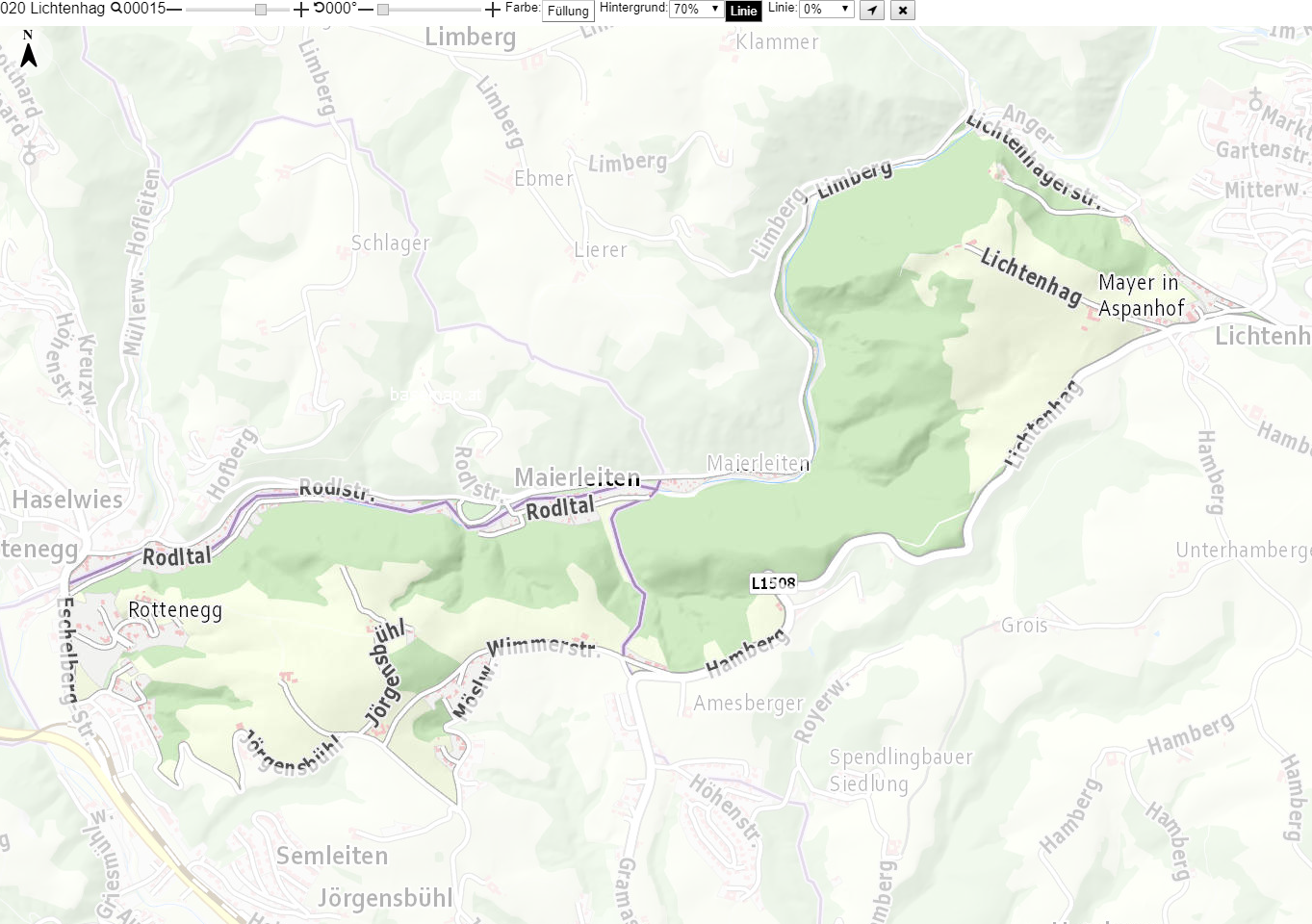Click the zoom slider handle
The height and width of the screenshot is (924, 1312).
(261, 10)
